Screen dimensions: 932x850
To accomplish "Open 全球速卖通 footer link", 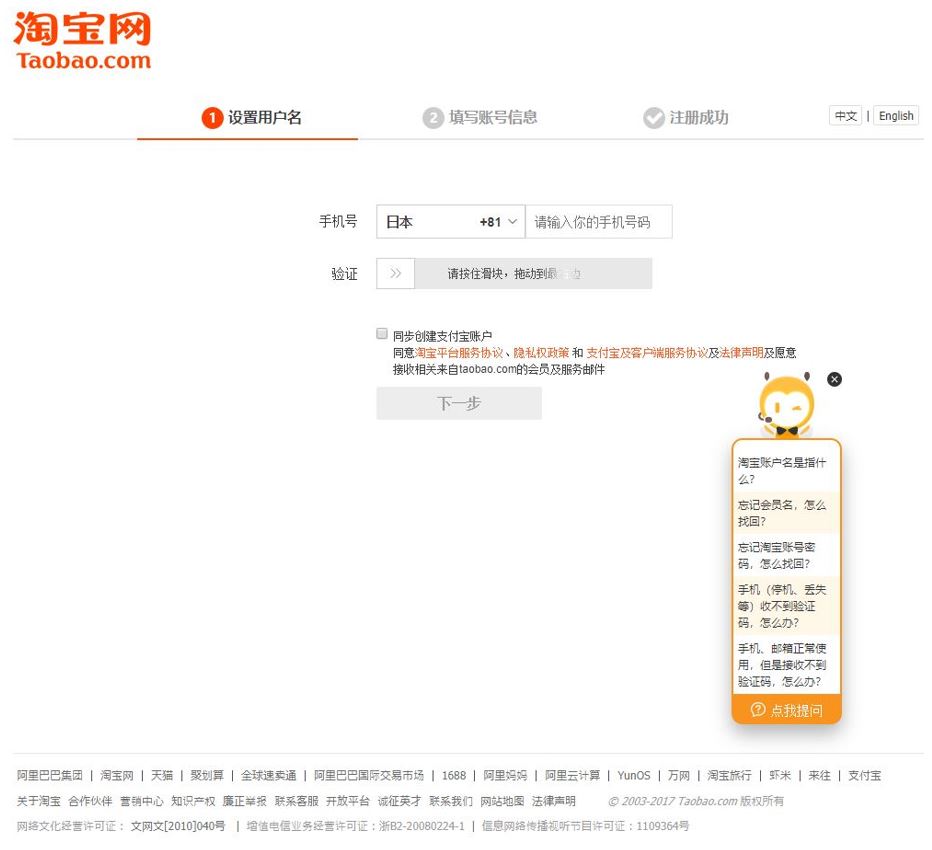I will (x=268, y=775).
